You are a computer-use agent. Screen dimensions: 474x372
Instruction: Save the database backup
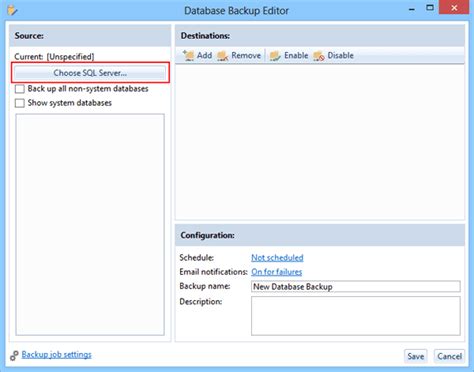click(x=415, y=356)
